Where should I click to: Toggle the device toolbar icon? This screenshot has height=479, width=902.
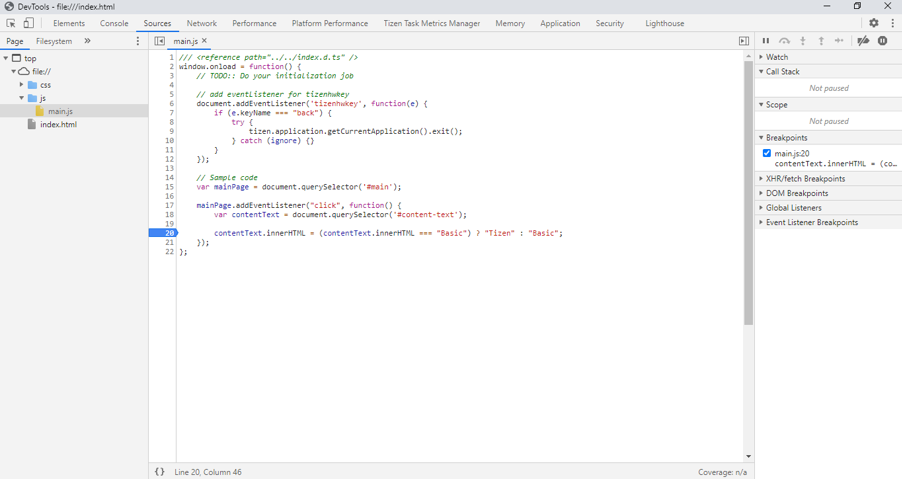(x=28, y=23)
